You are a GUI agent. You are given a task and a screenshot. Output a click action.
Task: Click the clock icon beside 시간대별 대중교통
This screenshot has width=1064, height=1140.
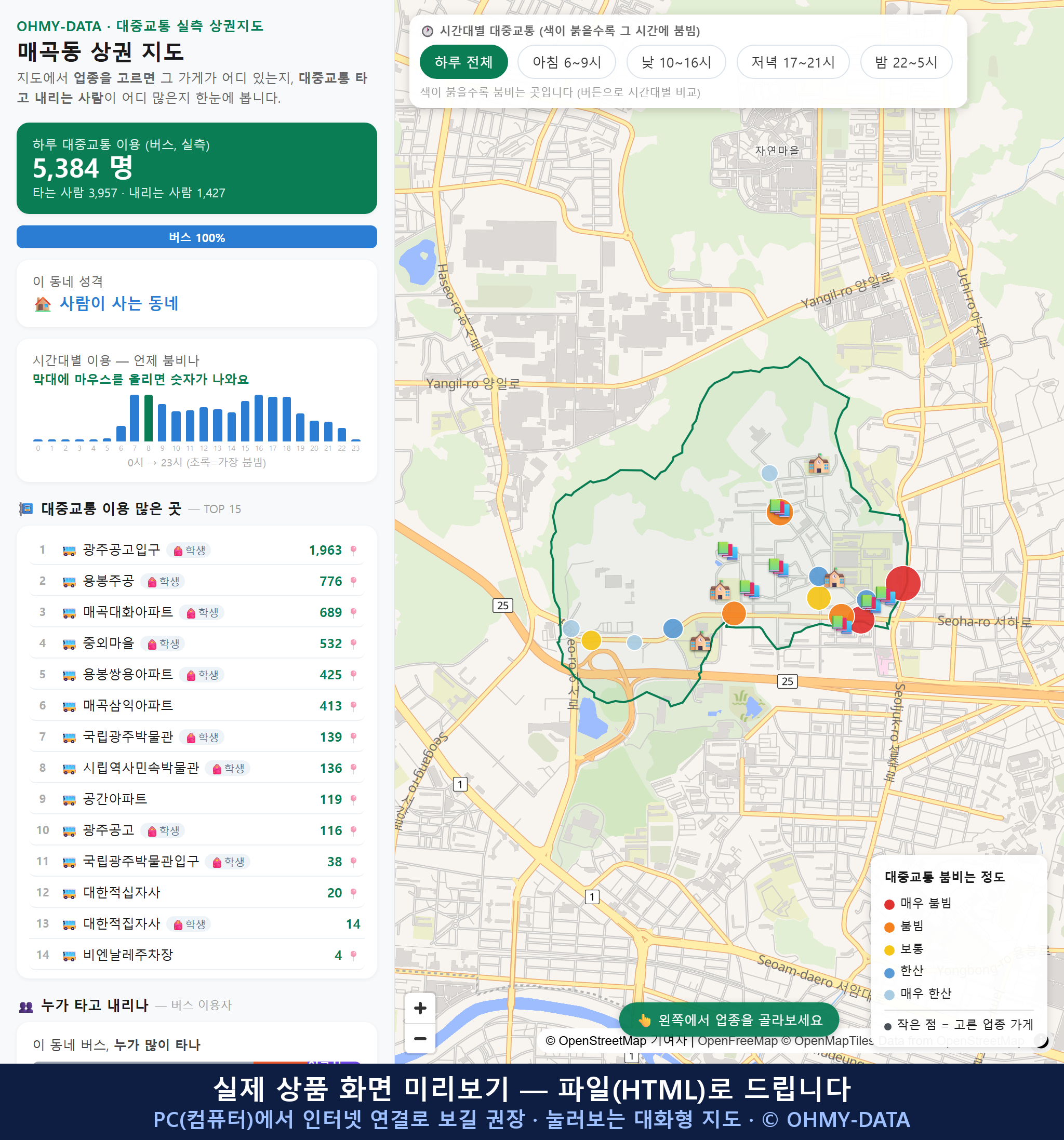click(428, 31)
